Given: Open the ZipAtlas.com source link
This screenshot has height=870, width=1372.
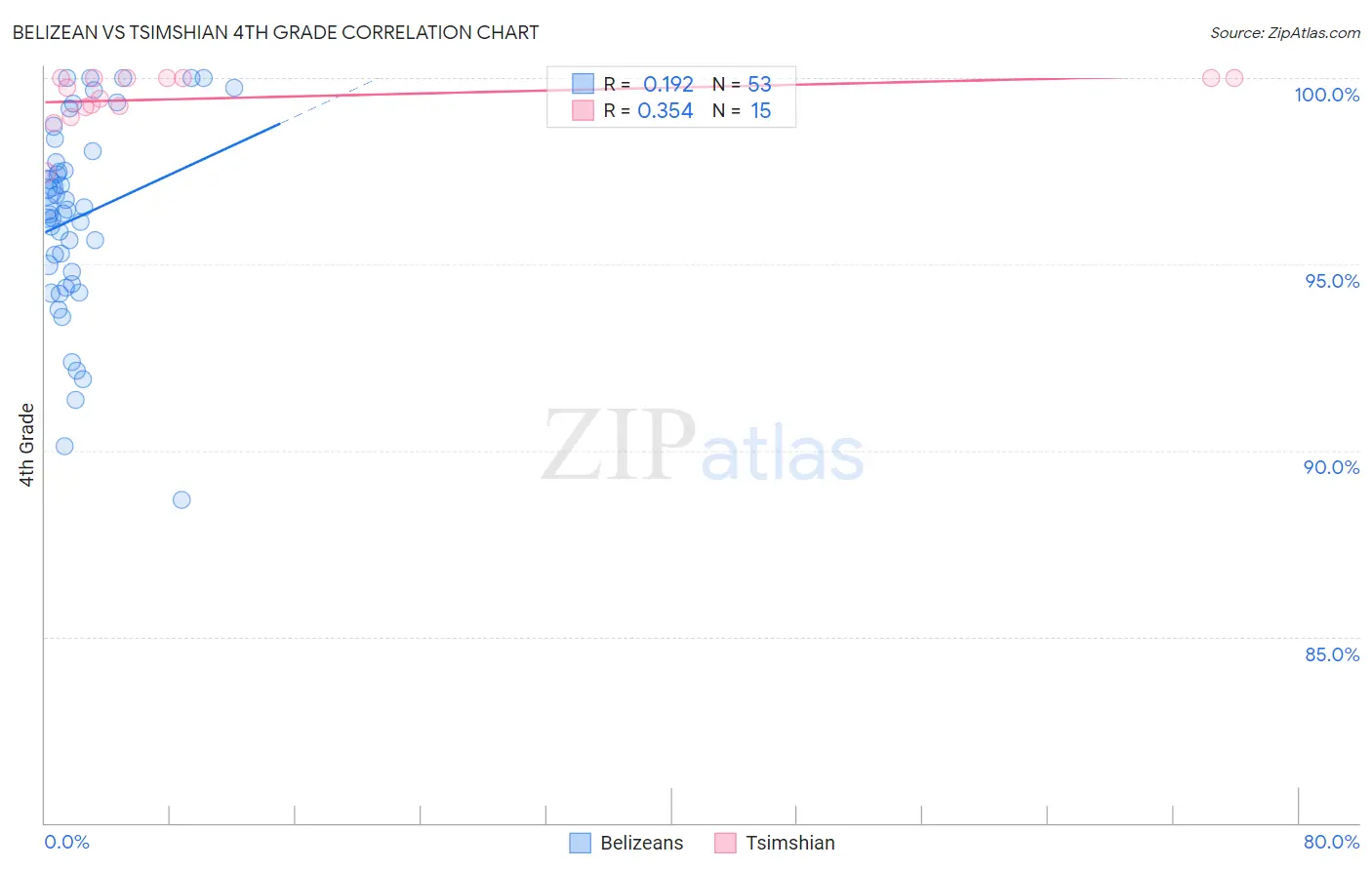Looking at the screenshot, I should pos(1285,32).
